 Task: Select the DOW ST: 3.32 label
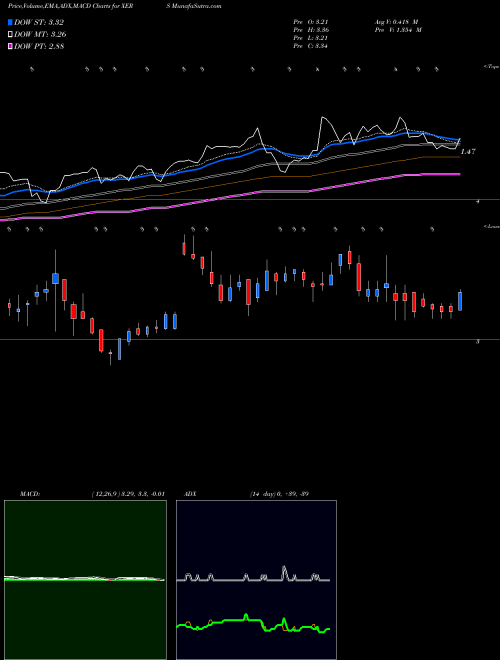click(x=39, y=22)
